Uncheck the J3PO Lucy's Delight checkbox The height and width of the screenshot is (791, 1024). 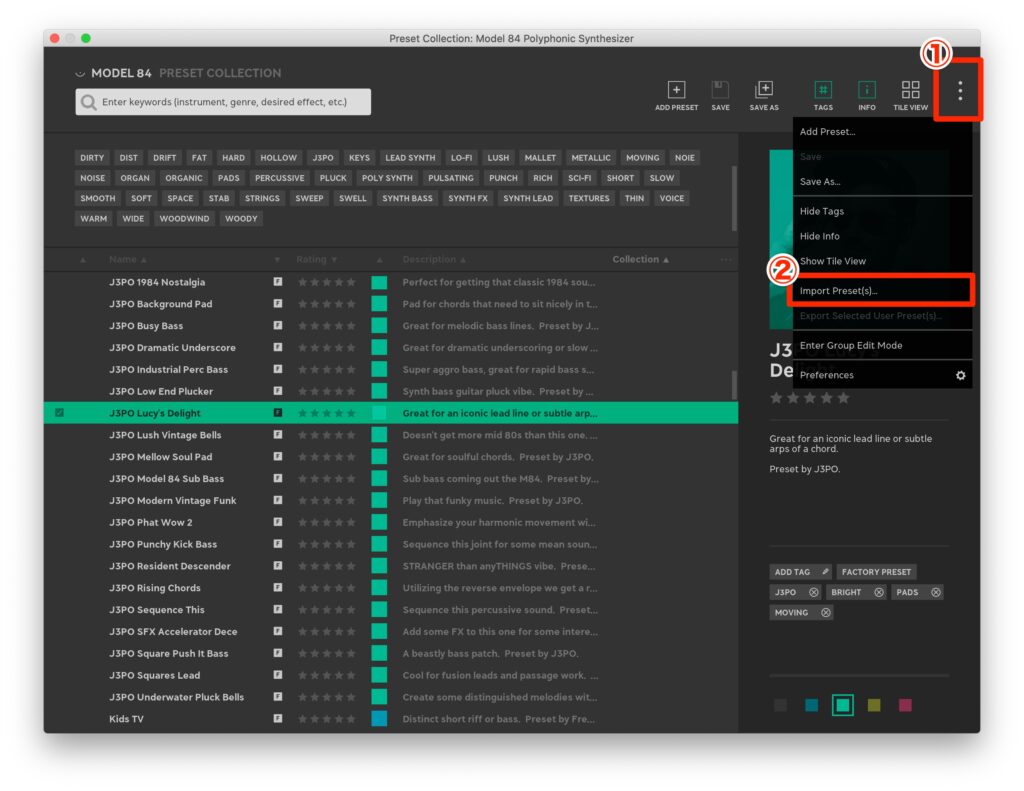coord(59,413)
